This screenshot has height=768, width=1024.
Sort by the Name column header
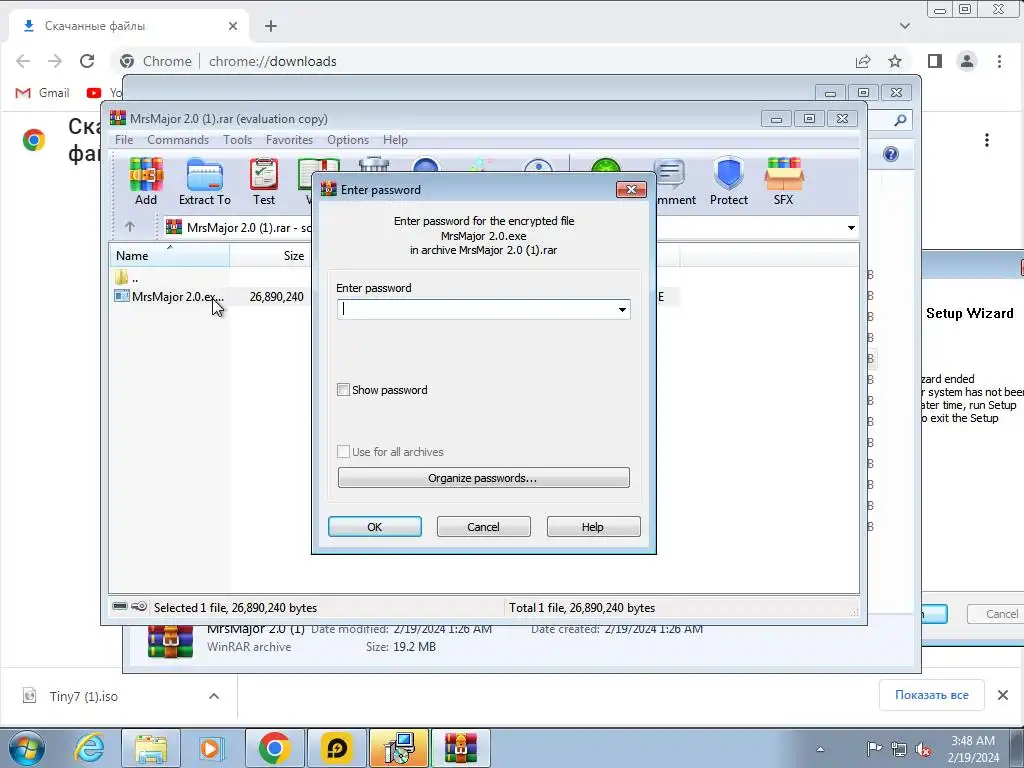coord(168,255)
